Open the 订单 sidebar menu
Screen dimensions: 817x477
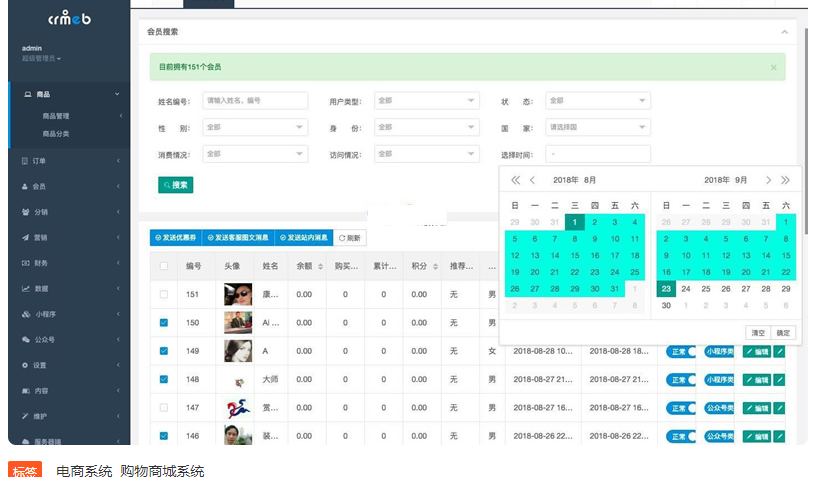pyautogui.click(x=70, y=161)
